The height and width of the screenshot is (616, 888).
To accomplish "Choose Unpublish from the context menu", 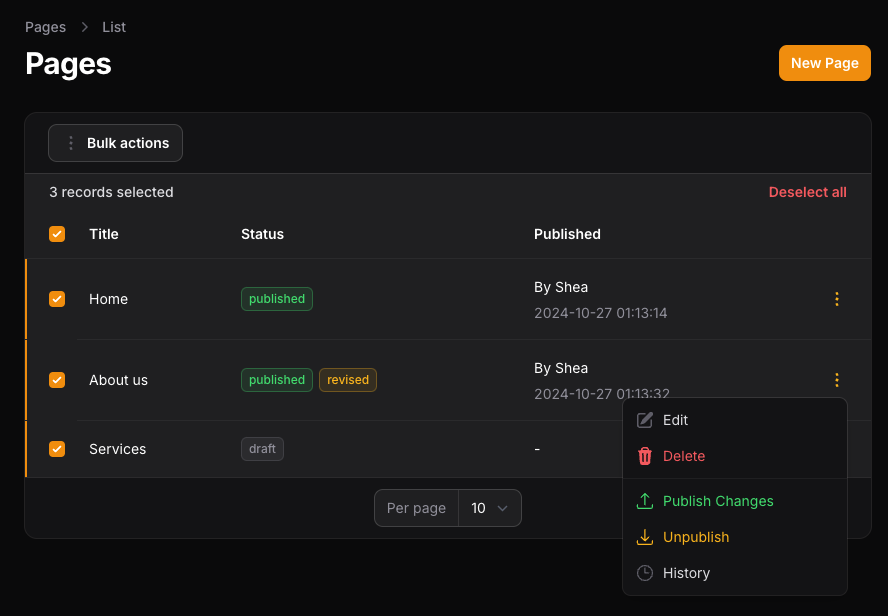I will point(696,537).
